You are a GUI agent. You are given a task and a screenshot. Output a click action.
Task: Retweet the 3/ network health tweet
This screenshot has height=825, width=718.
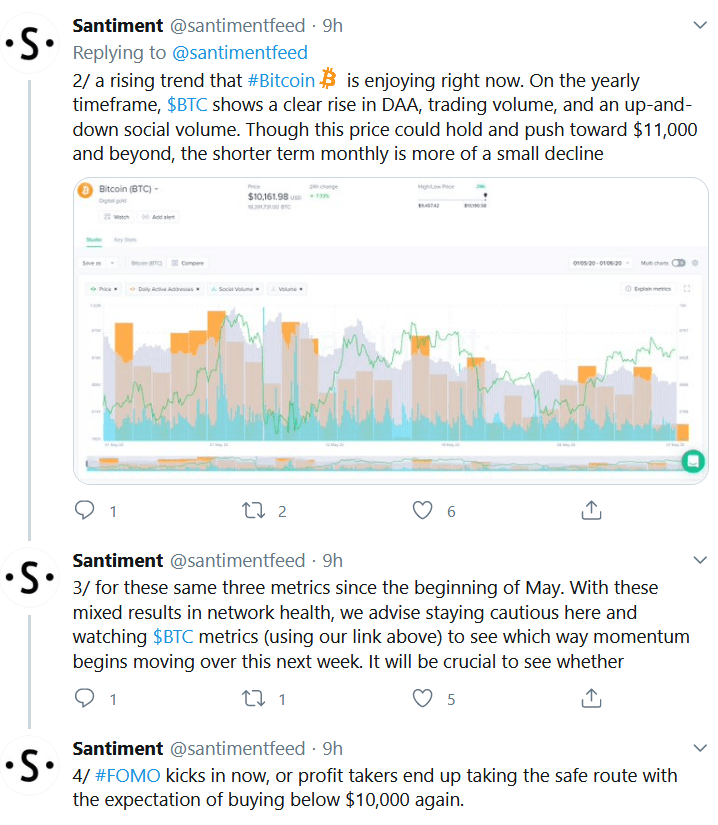pyautogui.click(x=253, y=698)
